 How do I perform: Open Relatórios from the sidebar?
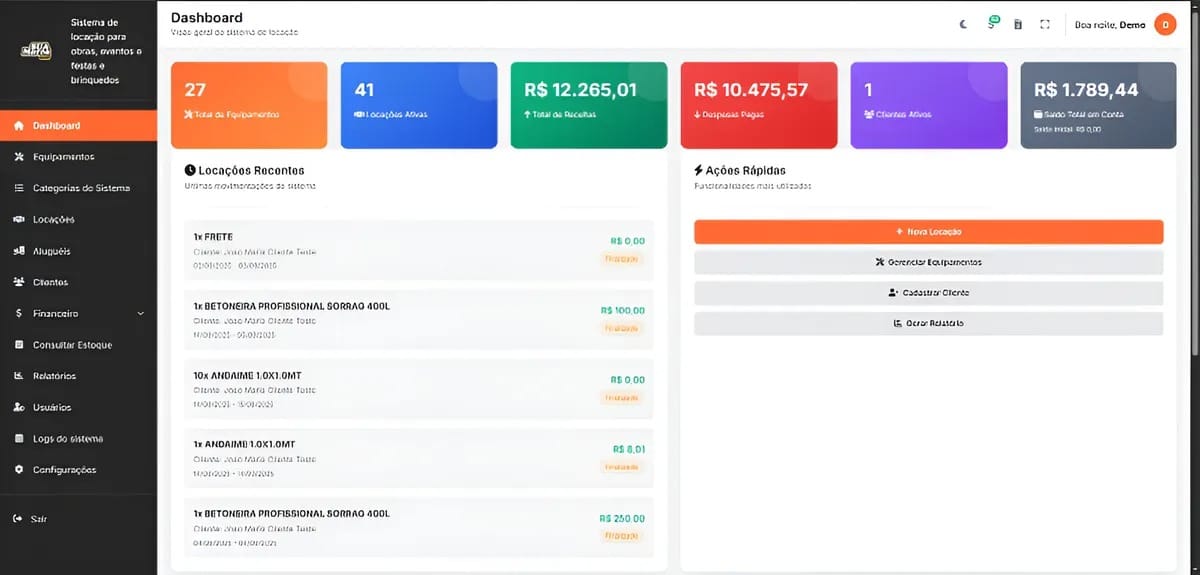tap(54, 376)
